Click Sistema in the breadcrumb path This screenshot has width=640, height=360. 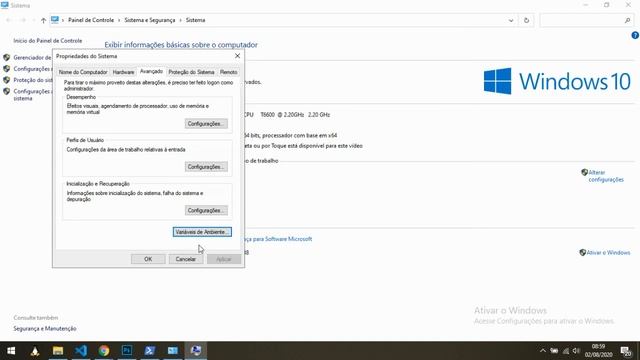pos(196,20)
